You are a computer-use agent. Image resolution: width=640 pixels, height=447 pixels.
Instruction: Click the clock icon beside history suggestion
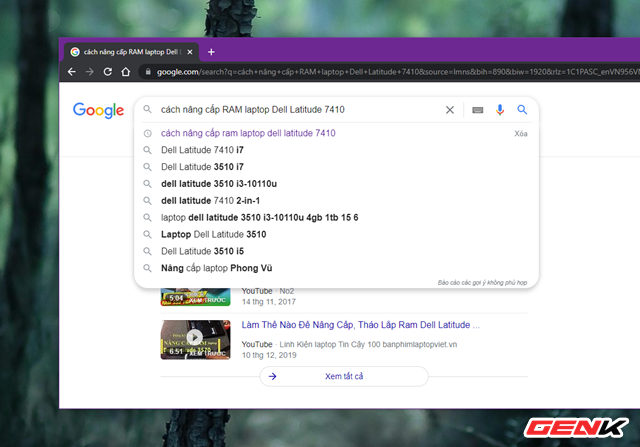pos(147,133)
